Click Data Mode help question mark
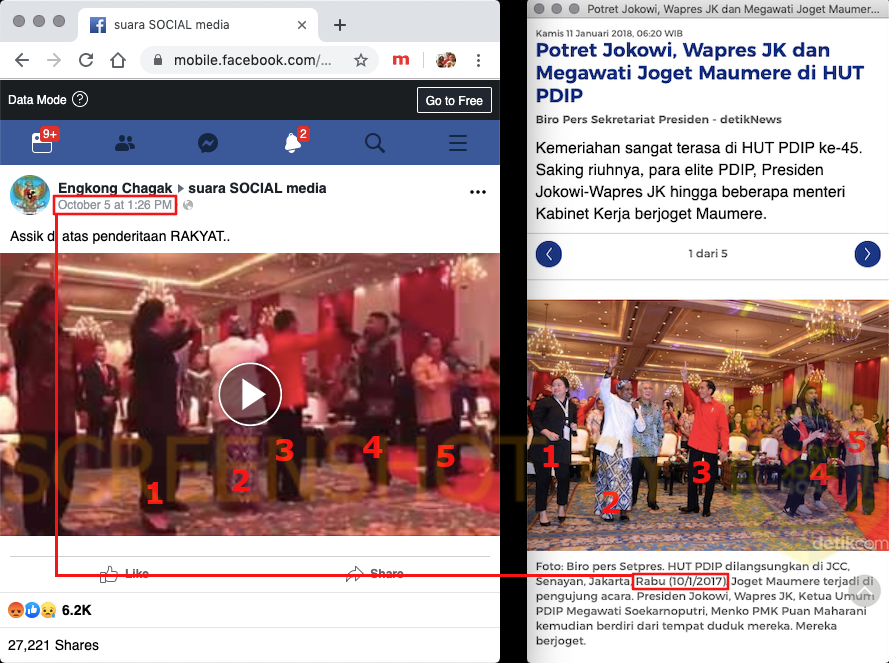Viewport: 889px width, 663px height. (80, 100)
